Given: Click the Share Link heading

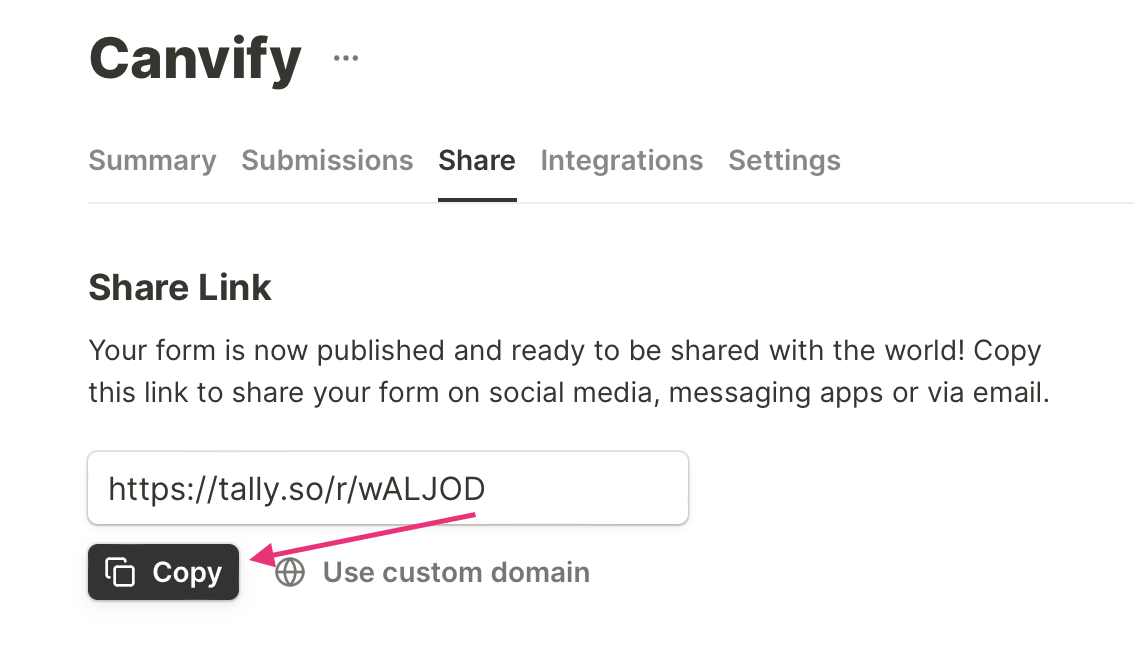Looking at the screenshot, I should pyautogui.click(x=180, y=288).
